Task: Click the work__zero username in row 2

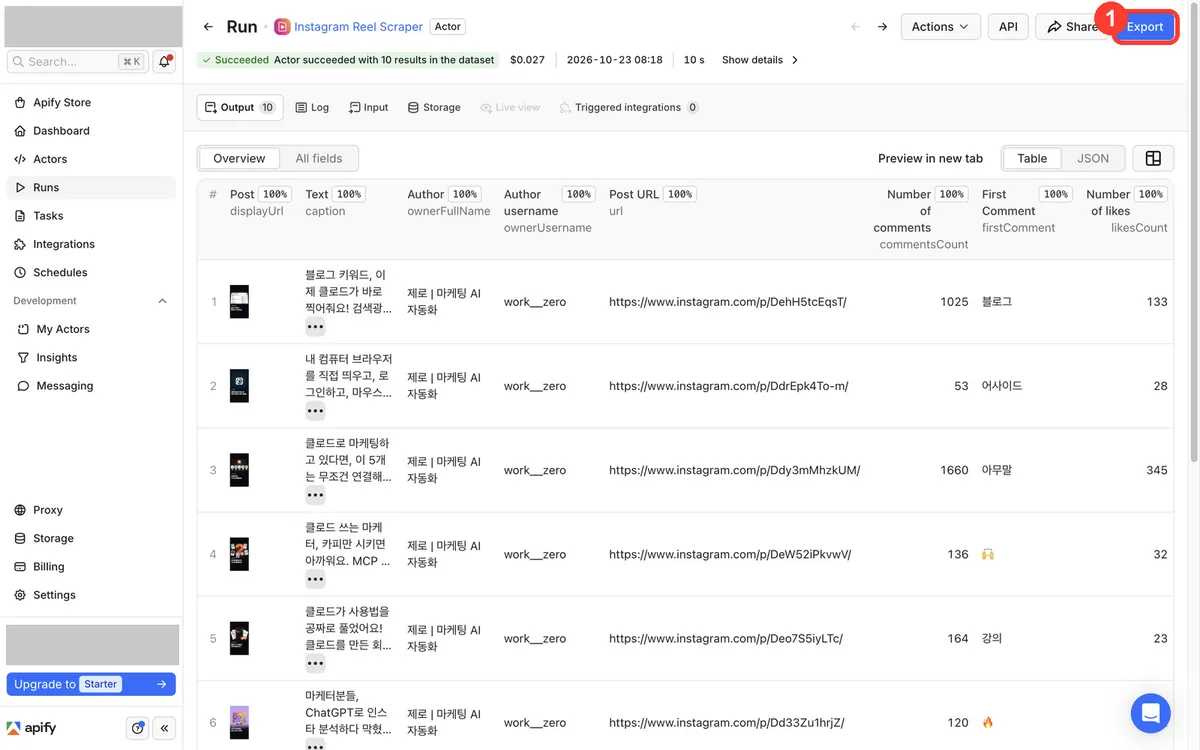Action: tap(534, 386)
